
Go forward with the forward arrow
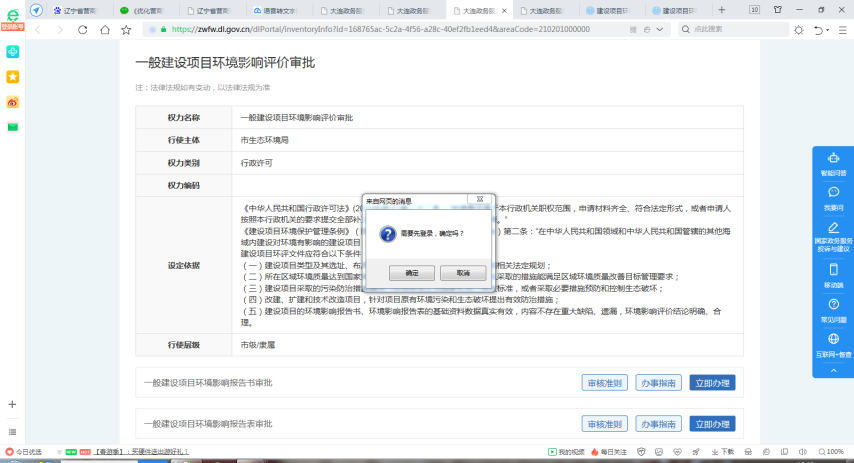[x=60, y=30]
